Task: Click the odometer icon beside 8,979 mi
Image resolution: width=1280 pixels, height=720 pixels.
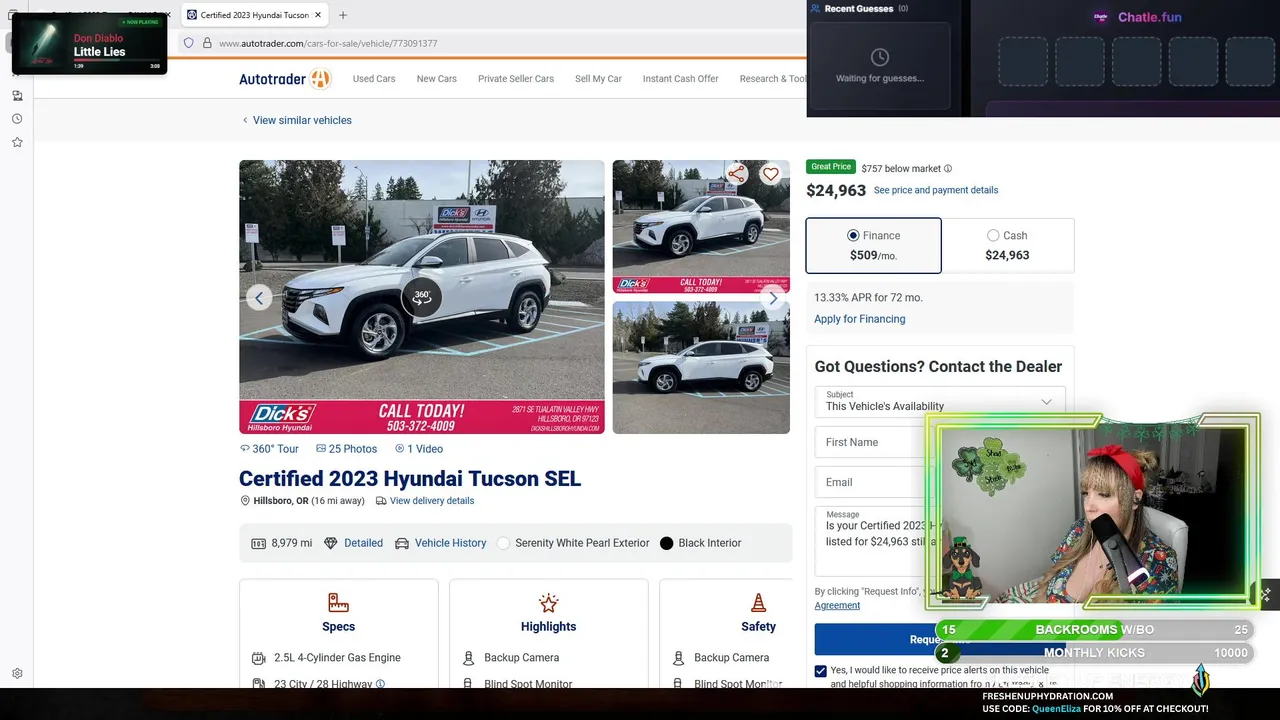Action: (258, 543)
